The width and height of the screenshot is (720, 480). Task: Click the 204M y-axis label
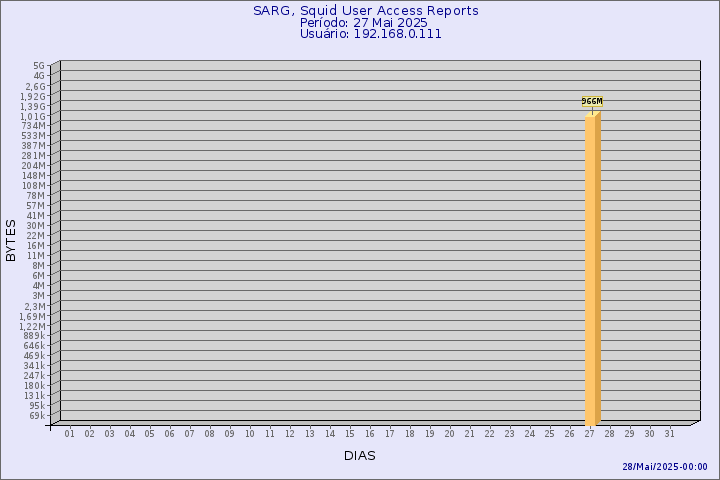pyautogui.click(x=34, y=166)
